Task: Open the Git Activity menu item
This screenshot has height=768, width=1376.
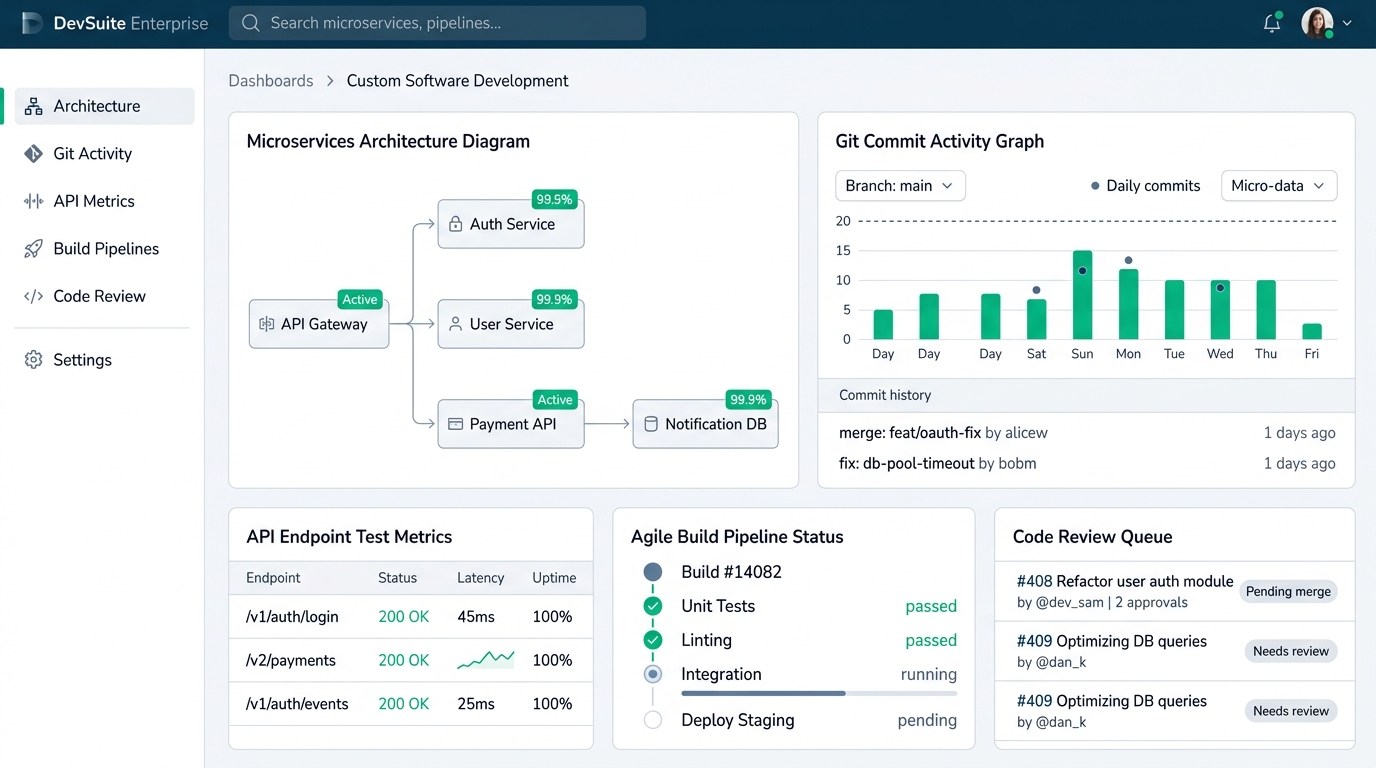Action: tap(104, 153)
